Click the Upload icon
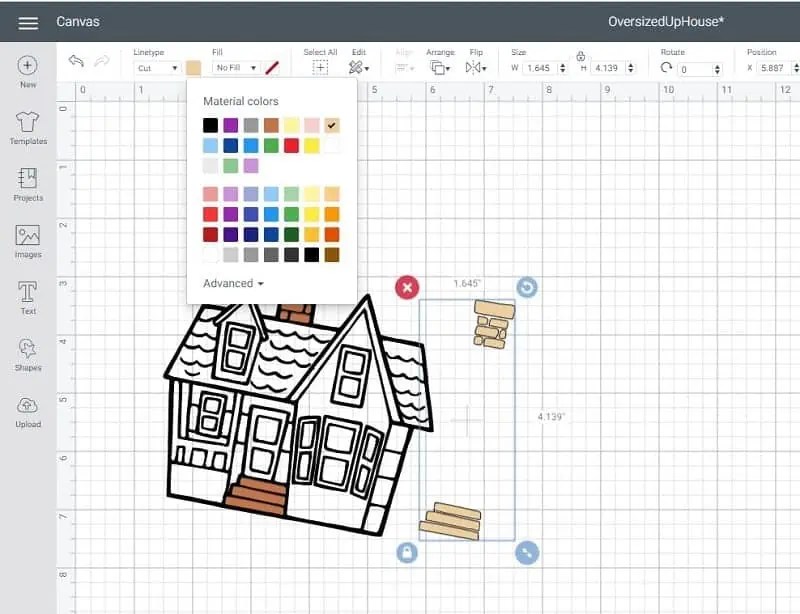 28,405
